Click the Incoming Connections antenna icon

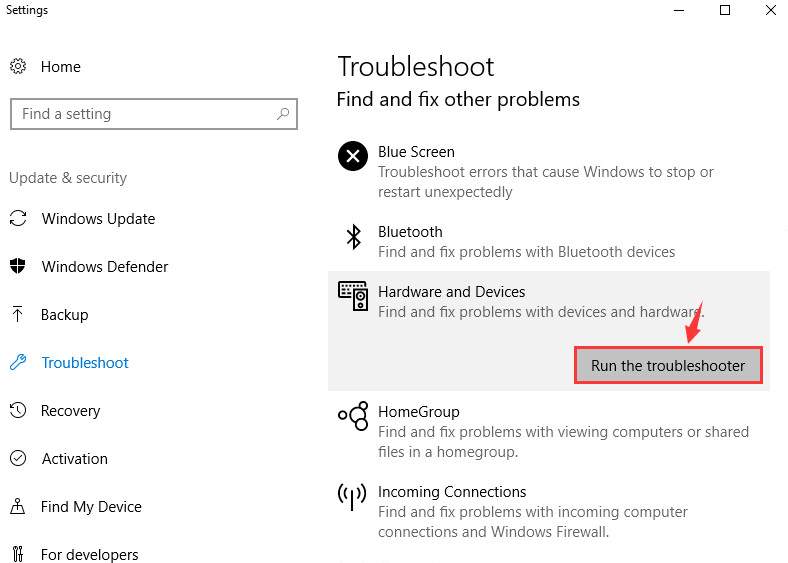[352, 497]
